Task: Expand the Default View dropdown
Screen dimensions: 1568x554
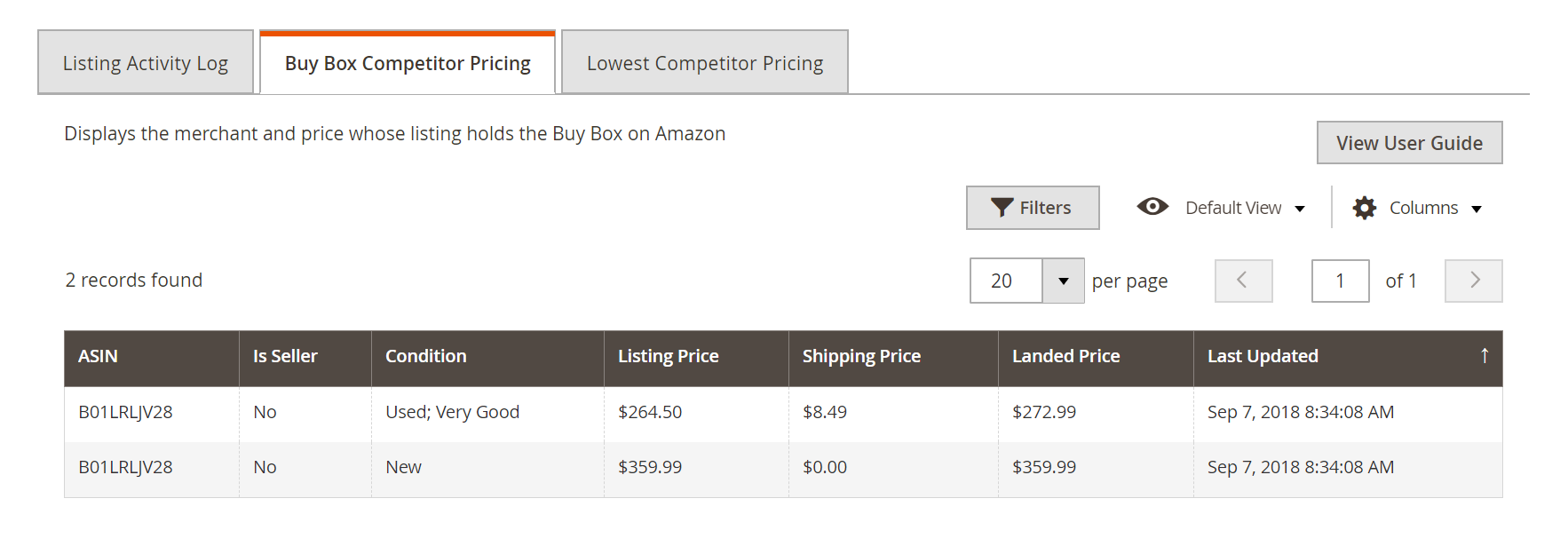Action: click(x=1300, y=209)
